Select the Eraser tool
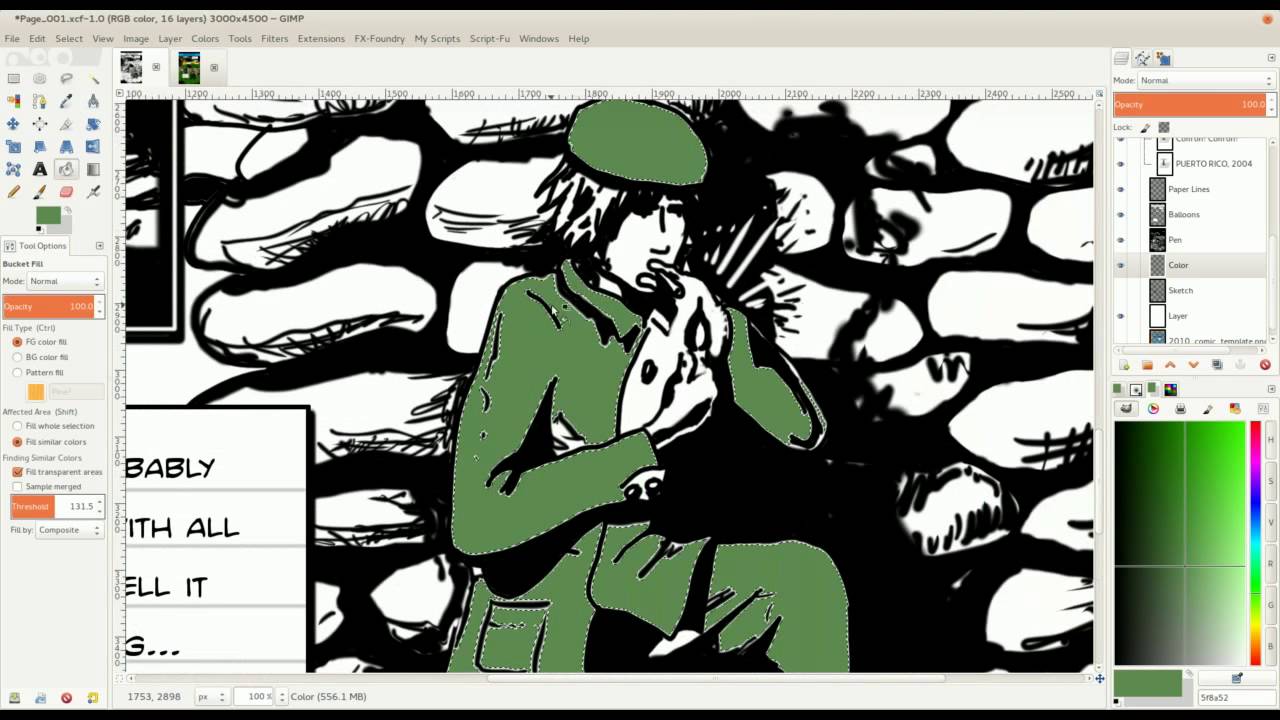This screenshot has width=1280, height=720. click(x=66, y=192)
